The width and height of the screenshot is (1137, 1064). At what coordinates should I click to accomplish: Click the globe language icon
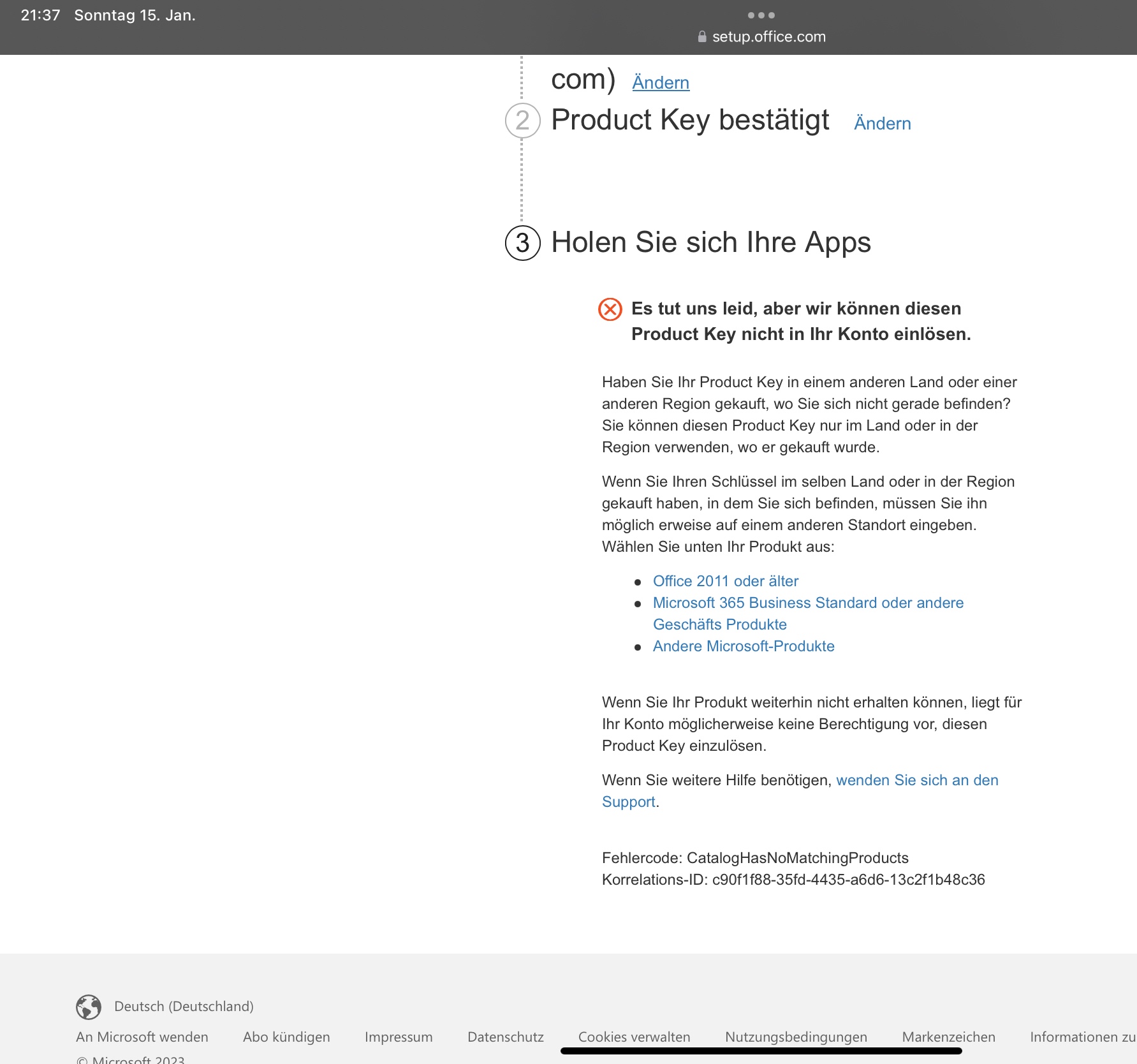click(89, 1007)
